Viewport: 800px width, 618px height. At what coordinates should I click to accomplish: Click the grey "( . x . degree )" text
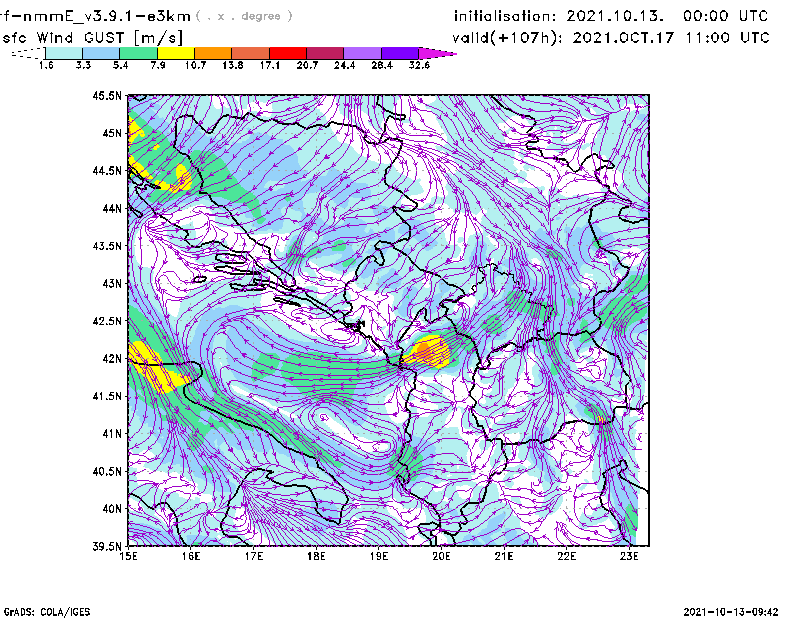tap(244, 16)
